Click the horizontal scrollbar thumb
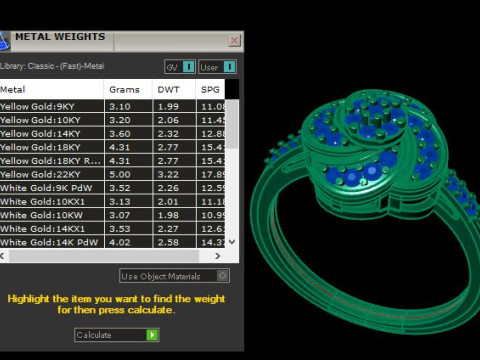Image resolution: width=480 pixels, height=360 pixels. [x=104, y=256]
